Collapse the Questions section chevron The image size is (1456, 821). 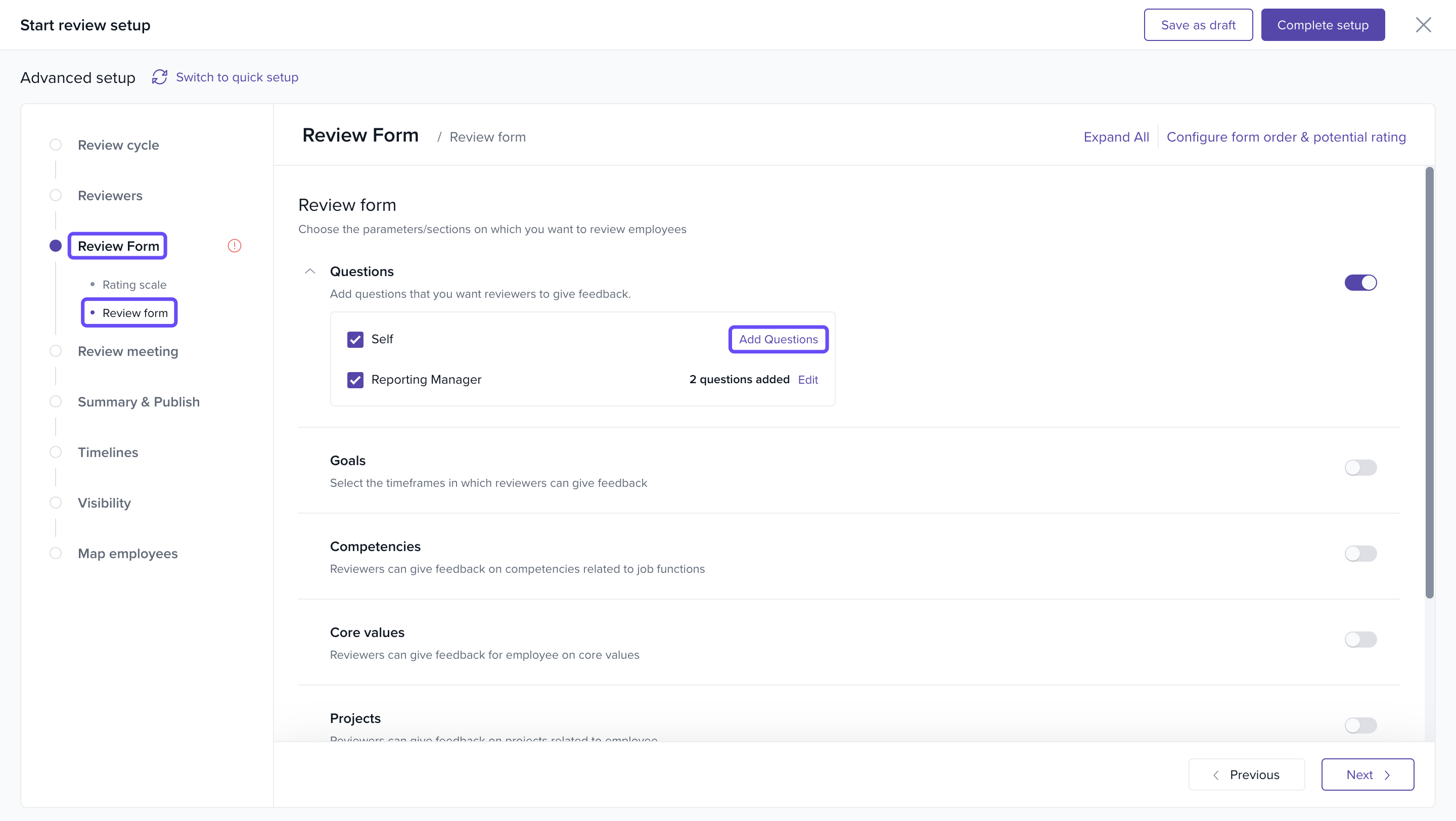point(310,271)
